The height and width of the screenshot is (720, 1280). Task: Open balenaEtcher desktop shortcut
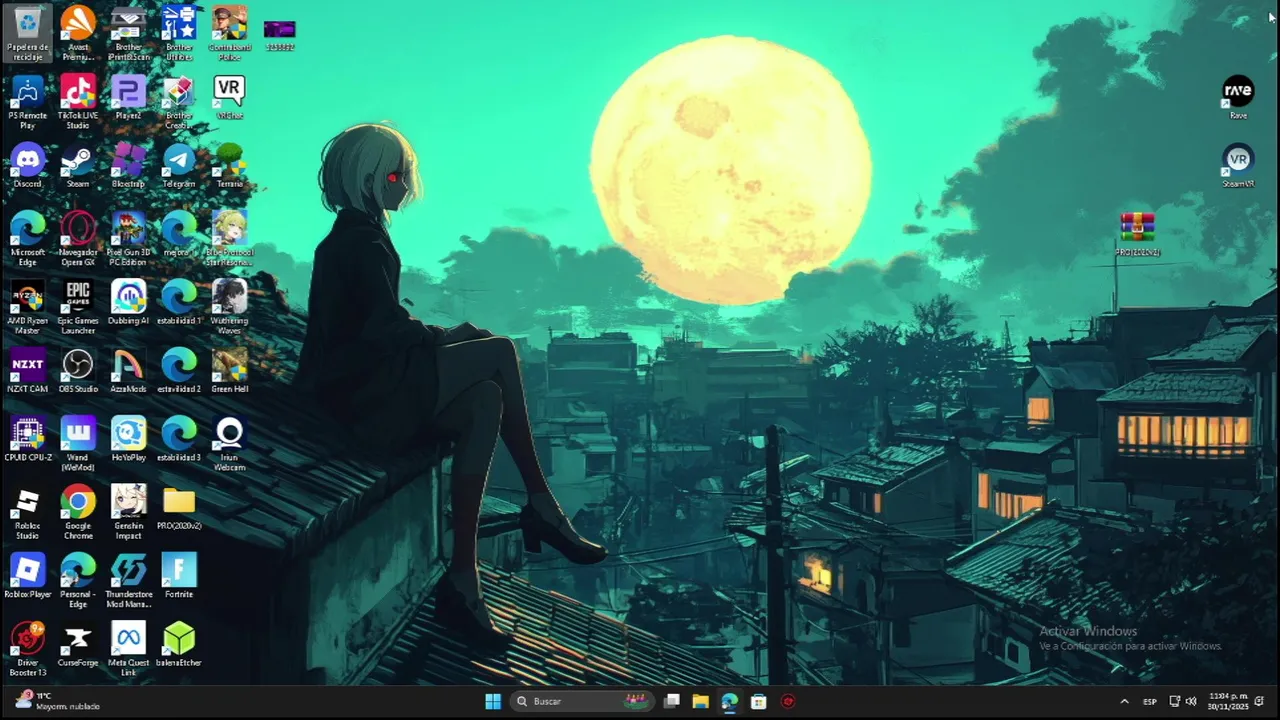coord(179,643)
